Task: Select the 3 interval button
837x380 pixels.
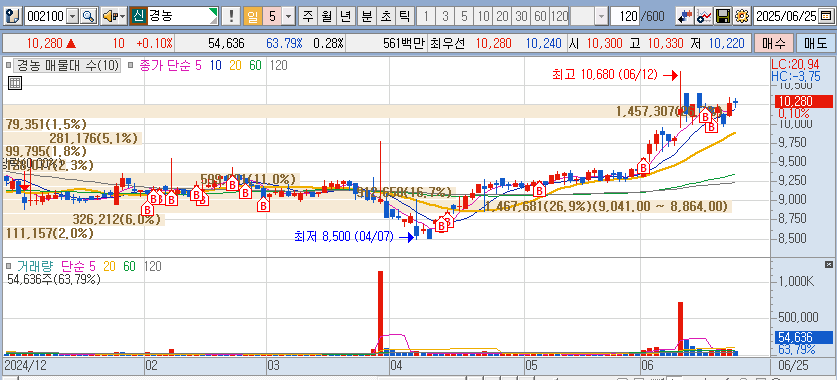Action: pos(445,17)
